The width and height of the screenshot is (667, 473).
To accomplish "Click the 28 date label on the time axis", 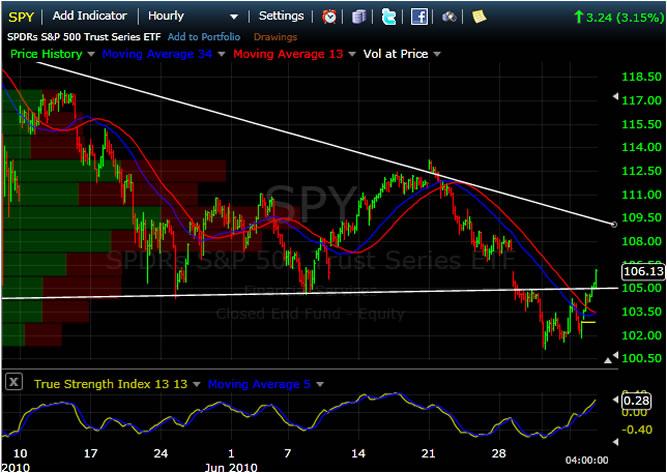I will (x=499, y=453).
